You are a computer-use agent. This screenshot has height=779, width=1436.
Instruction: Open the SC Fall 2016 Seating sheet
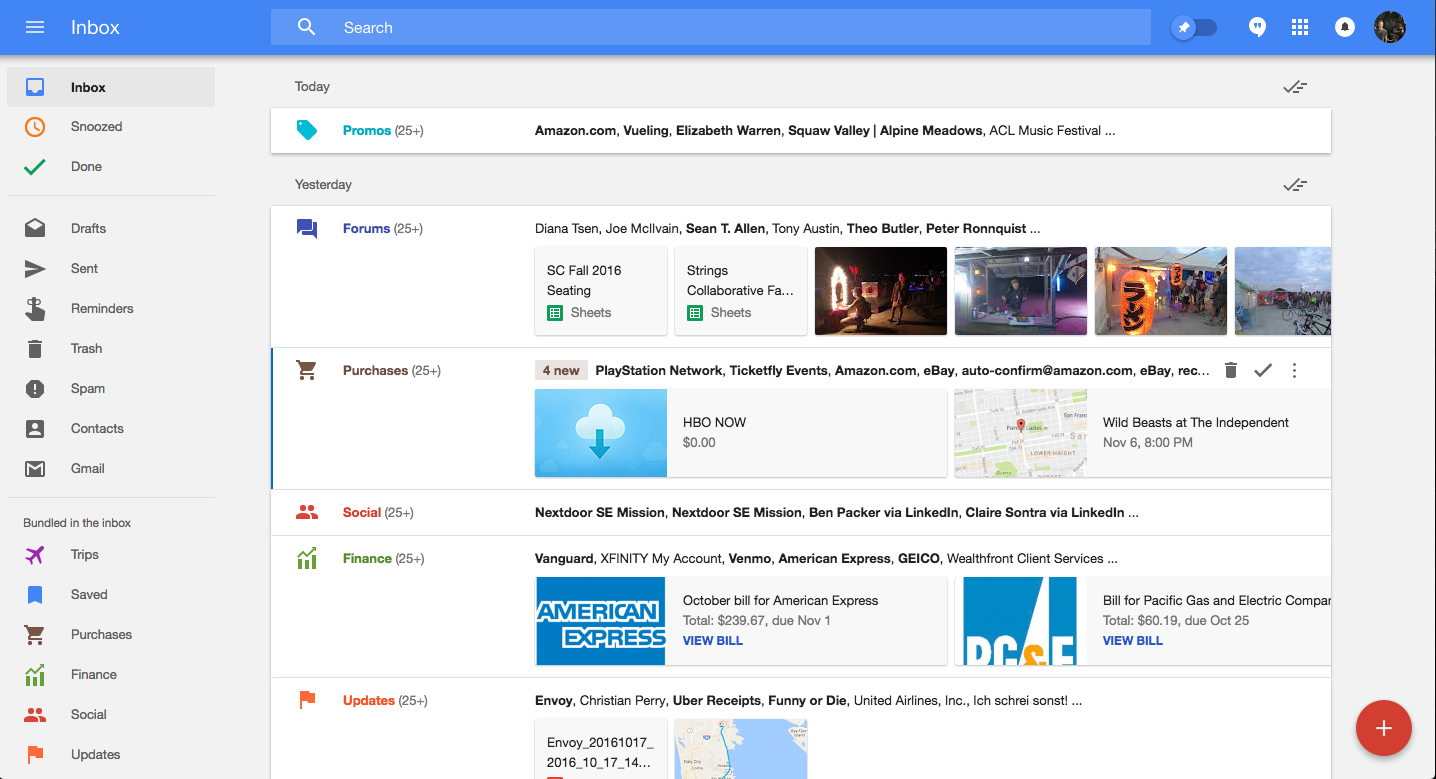coord(601,291)
